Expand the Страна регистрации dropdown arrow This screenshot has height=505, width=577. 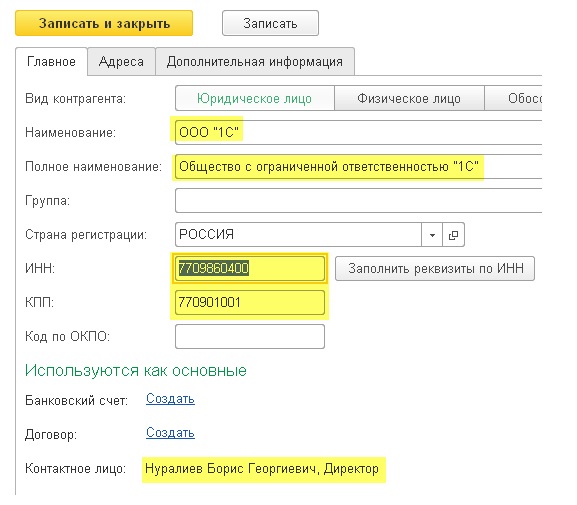pos(432,234)
